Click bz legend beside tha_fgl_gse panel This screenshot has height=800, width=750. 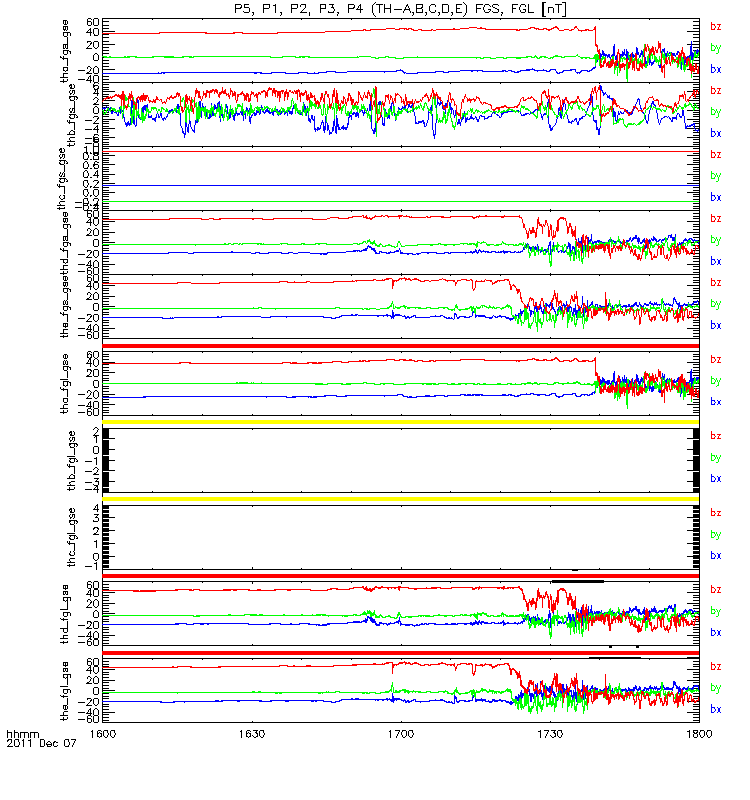pos(716,360)
